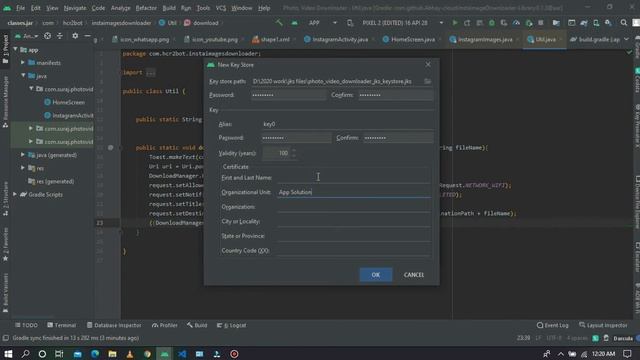
Task: Expand the res folder
Action: tap(23, 168)
